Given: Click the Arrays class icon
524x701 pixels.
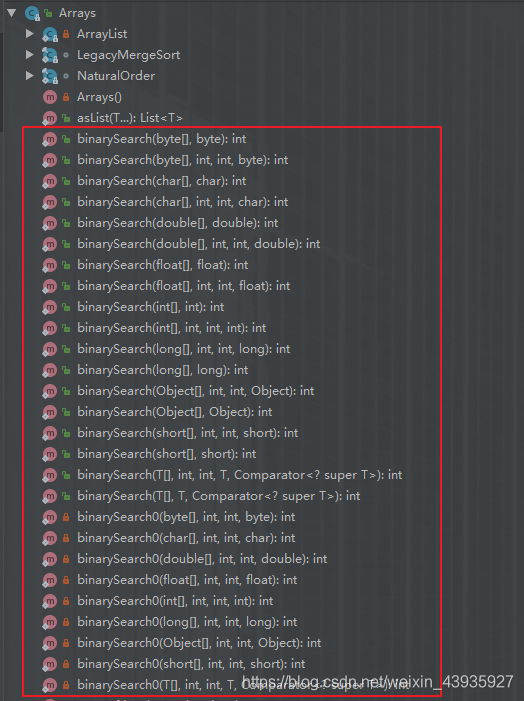Looking at the screenshot, I should 32,13.
